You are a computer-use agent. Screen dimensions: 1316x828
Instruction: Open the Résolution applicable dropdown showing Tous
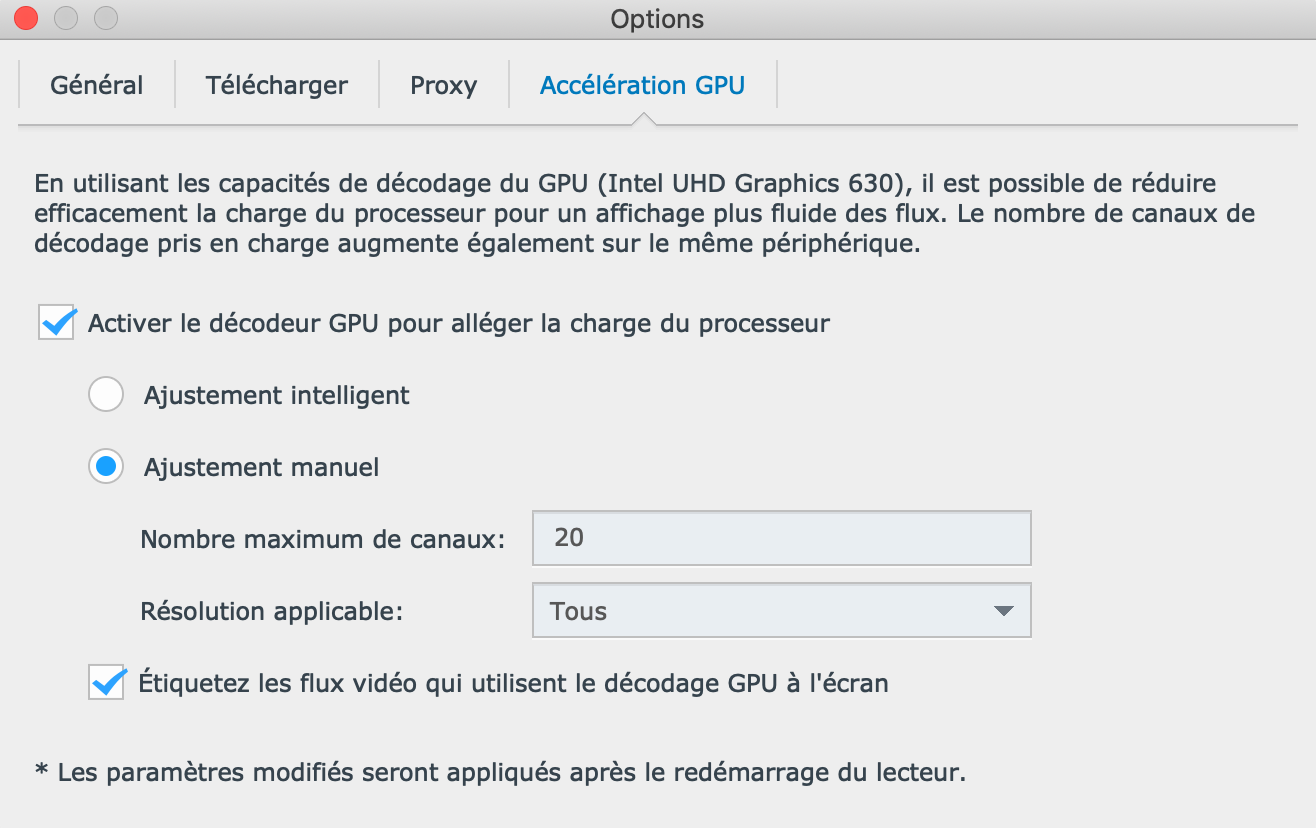pyautogui.click(x=782, y=611)
